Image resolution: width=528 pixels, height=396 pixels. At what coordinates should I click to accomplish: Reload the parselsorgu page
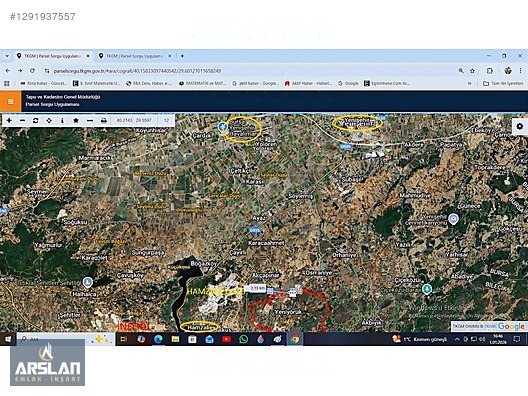pyautogui.click(x=32, y=71)
